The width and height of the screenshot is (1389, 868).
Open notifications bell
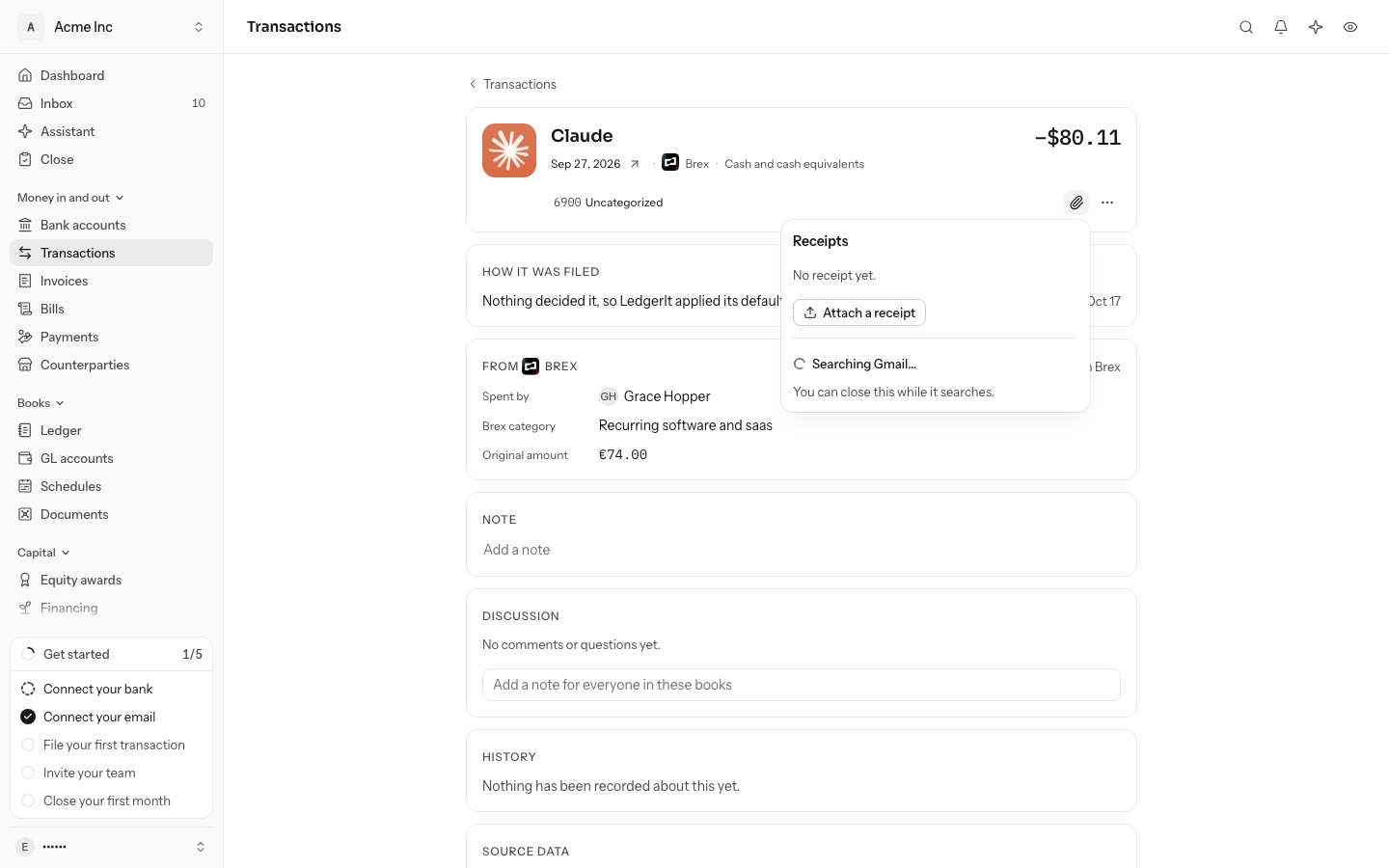point(1281,27)
